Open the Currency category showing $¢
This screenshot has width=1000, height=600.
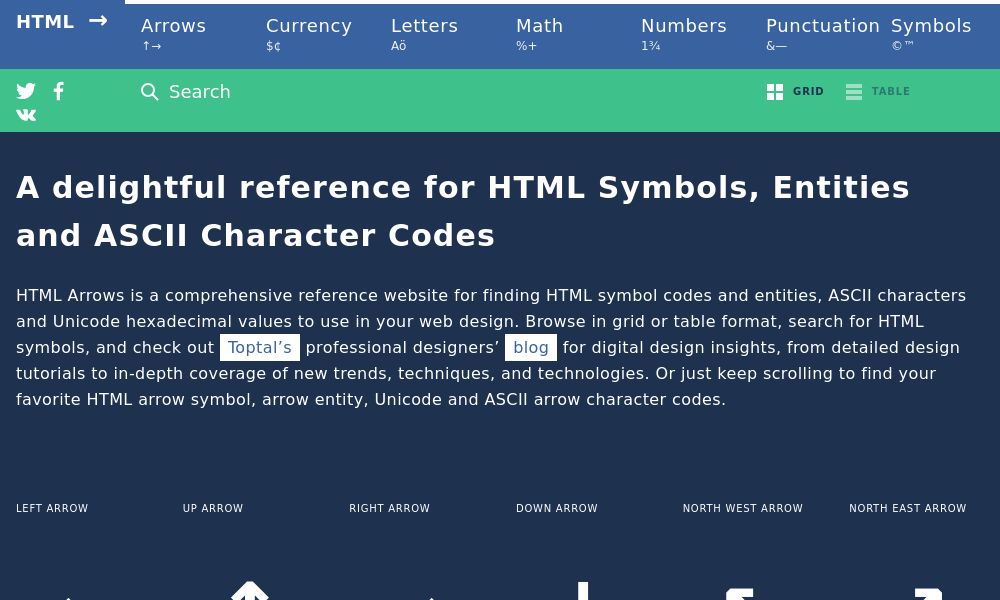pyautogui.click(x=308, y=33)
